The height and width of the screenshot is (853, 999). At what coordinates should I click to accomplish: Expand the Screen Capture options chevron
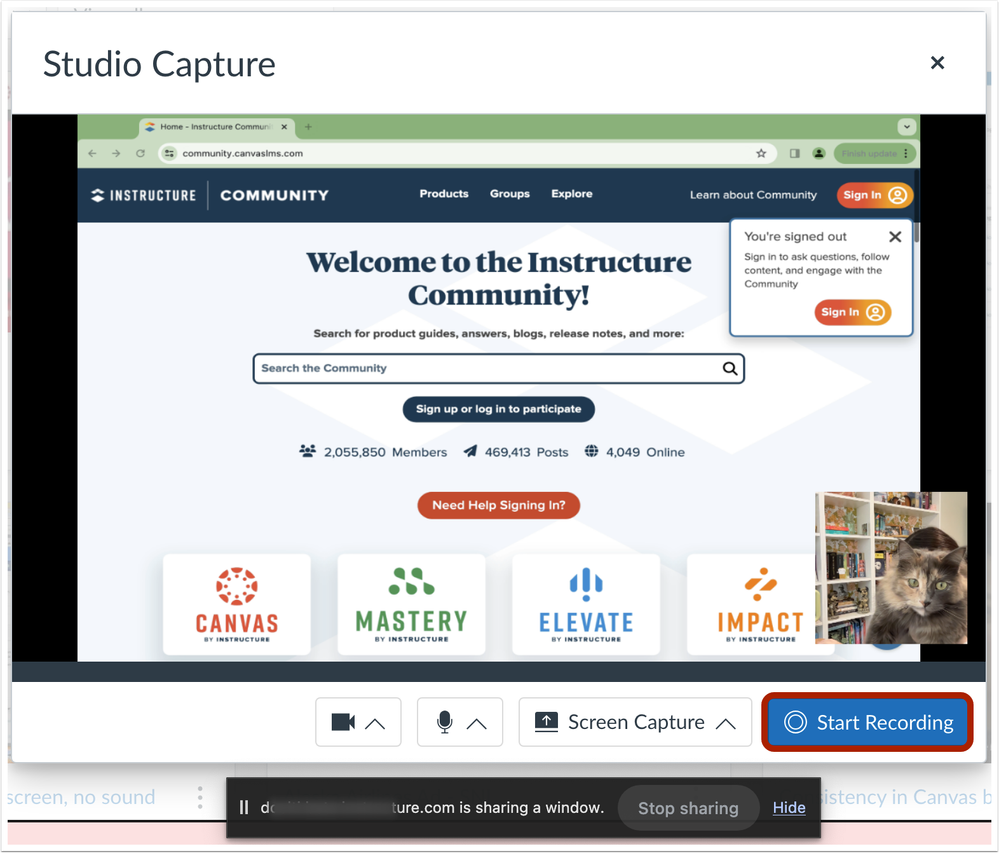click(726, 723)
